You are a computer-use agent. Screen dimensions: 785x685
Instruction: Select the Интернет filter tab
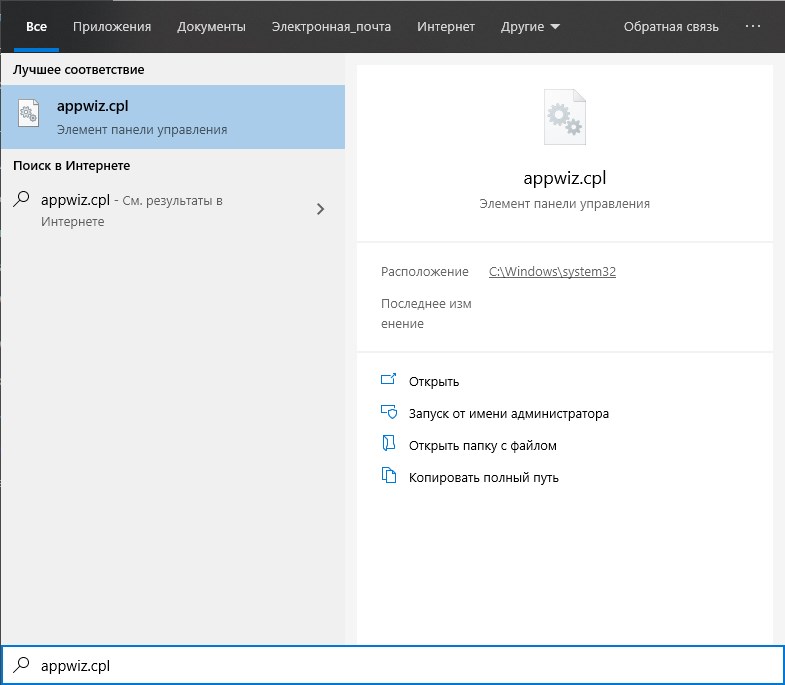click(446, 26)
